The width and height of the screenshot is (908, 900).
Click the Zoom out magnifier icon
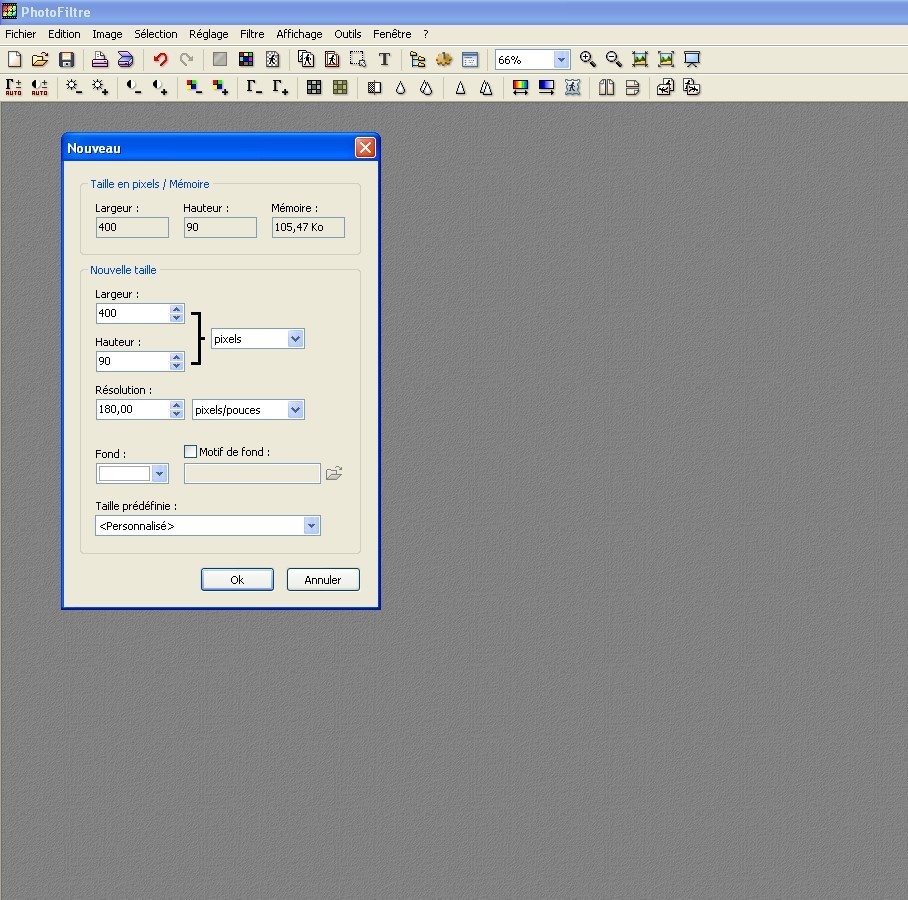pos(614,60)
